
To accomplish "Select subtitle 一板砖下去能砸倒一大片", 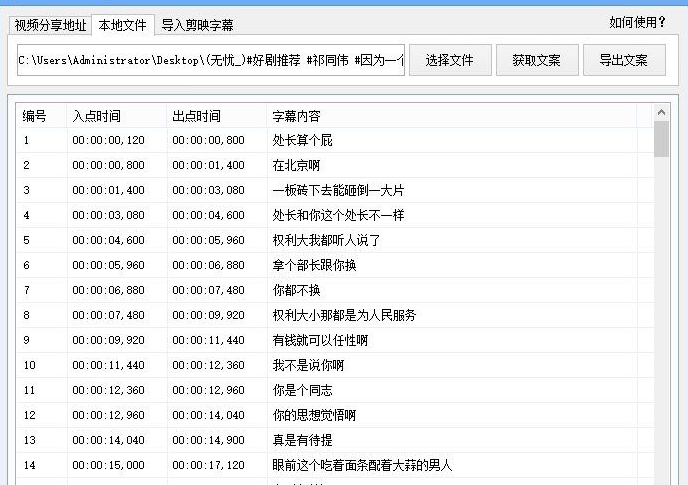I will tap(338, 190).
